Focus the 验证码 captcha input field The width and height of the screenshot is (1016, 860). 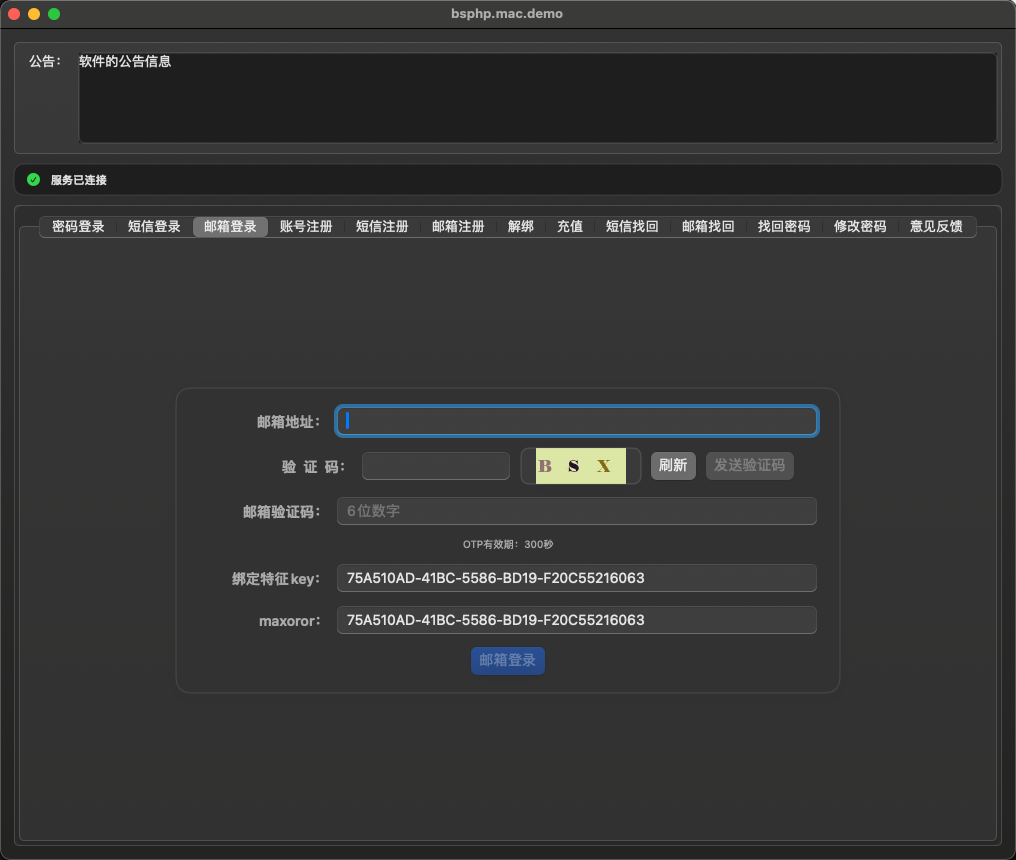435,466
